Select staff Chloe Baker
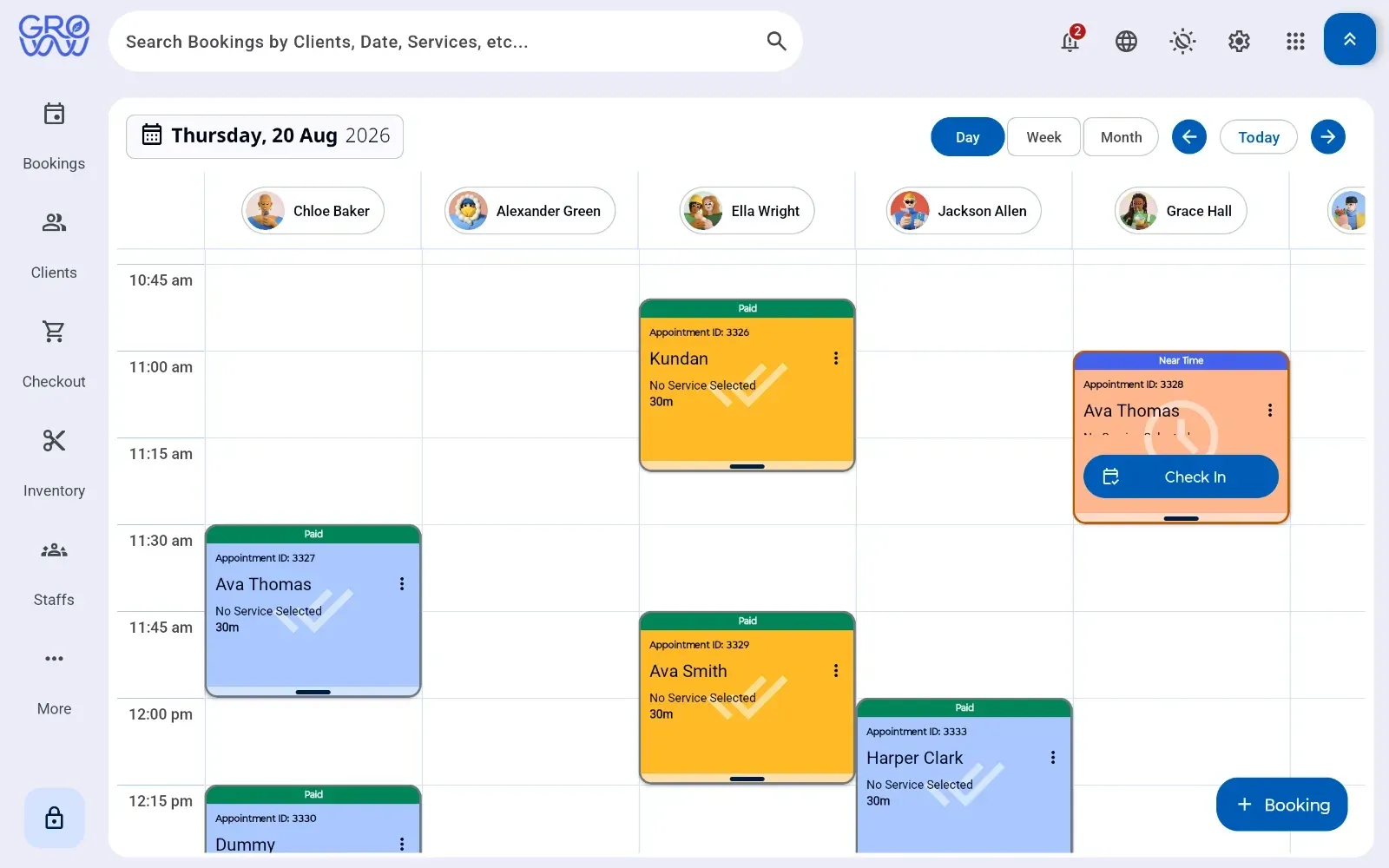This screenshot has width=1389, height=868. 313,211
